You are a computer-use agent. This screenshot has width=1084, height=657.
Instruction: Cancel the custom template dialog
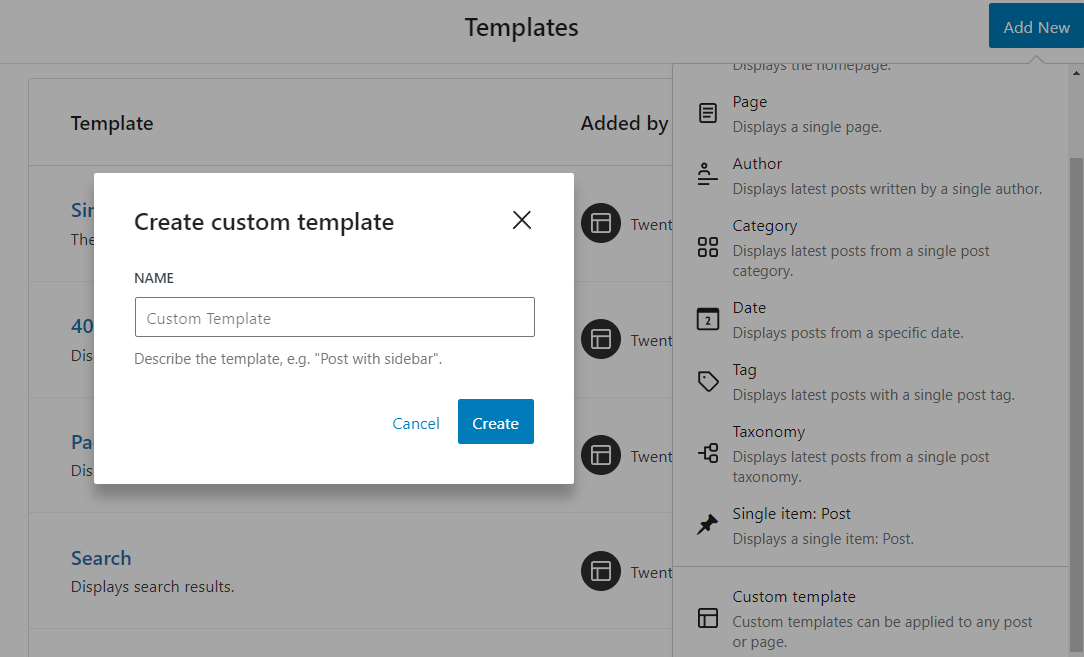pyautogui.click(x=416, y=422)
